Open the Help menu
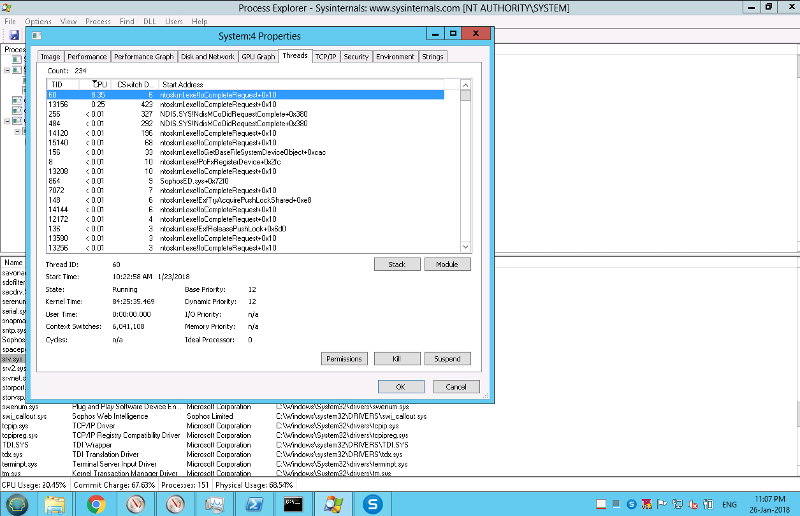800x516 pixels. [199, 21]
